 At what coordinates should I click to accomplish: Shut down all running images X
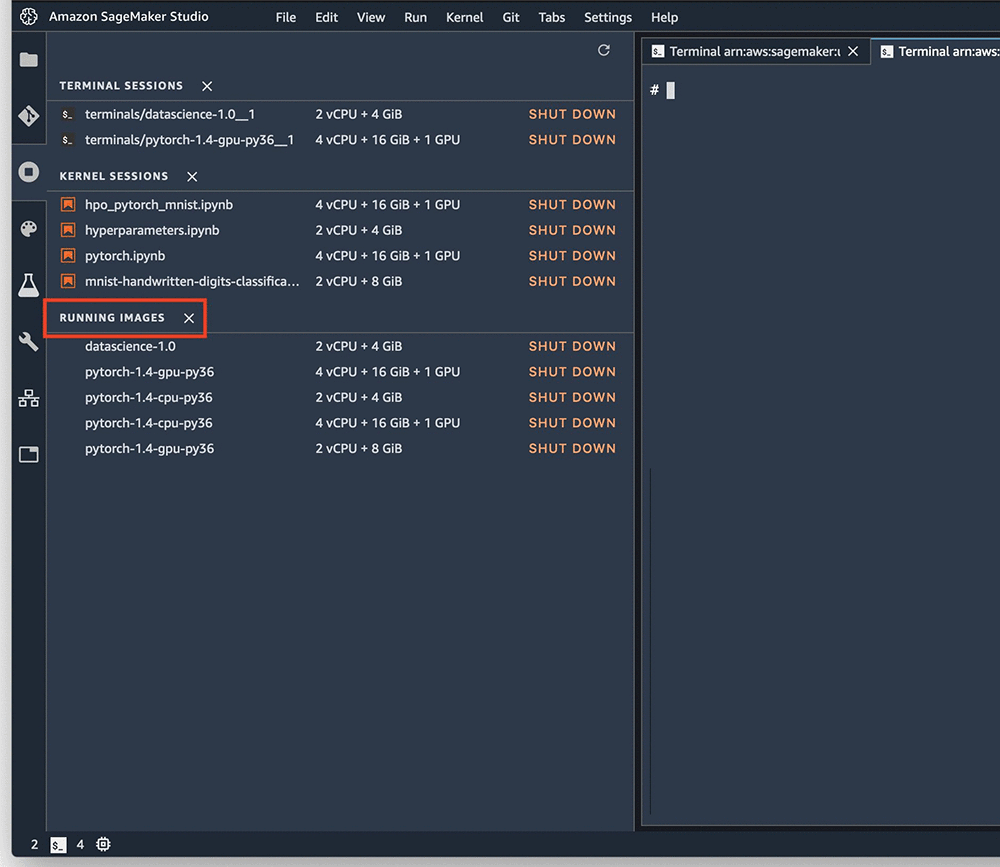[x=189, y=318]
